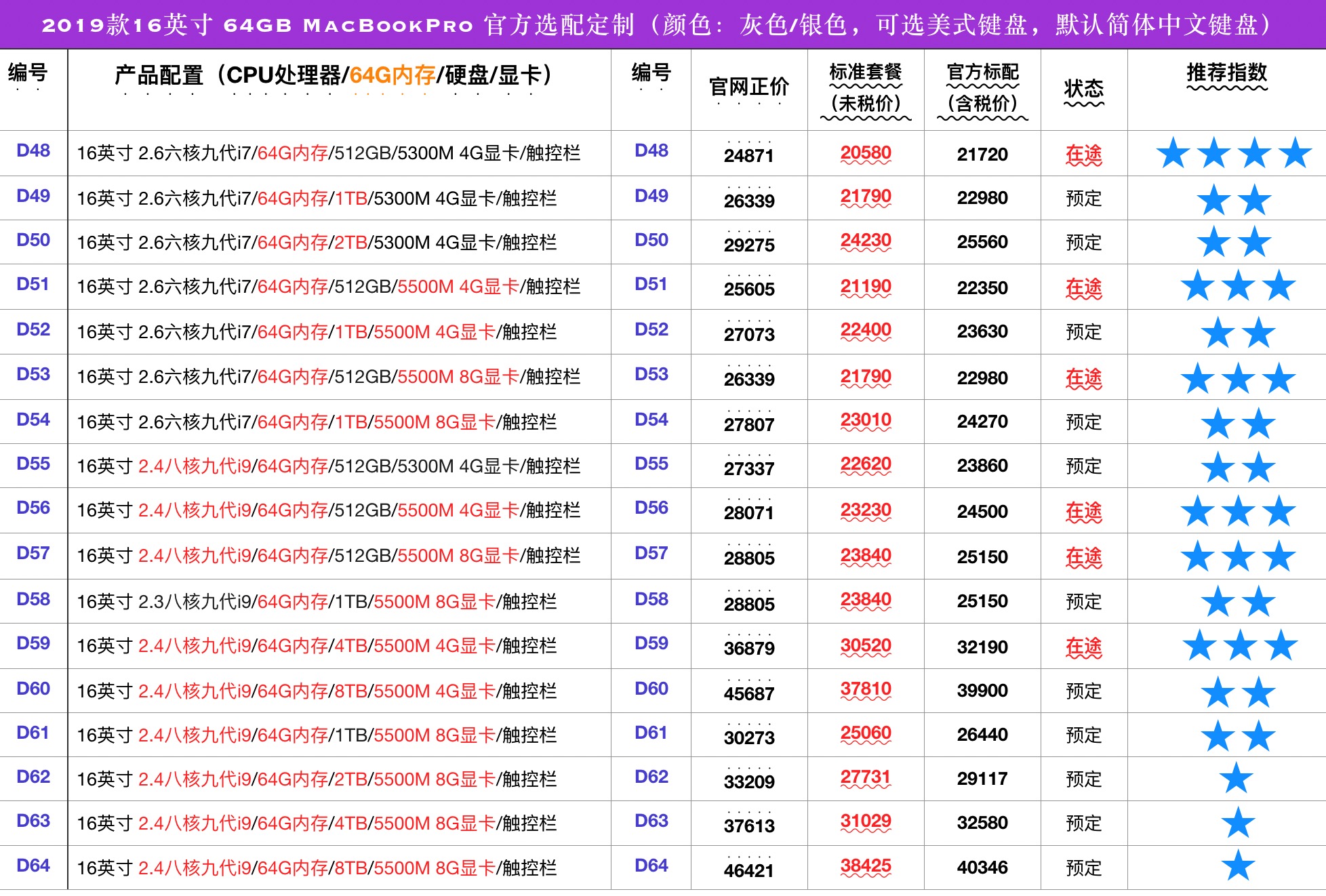Viewport: 1326px width, 896px height.
Task: Click the D61 code in the middle column
Action: (651, 733)
